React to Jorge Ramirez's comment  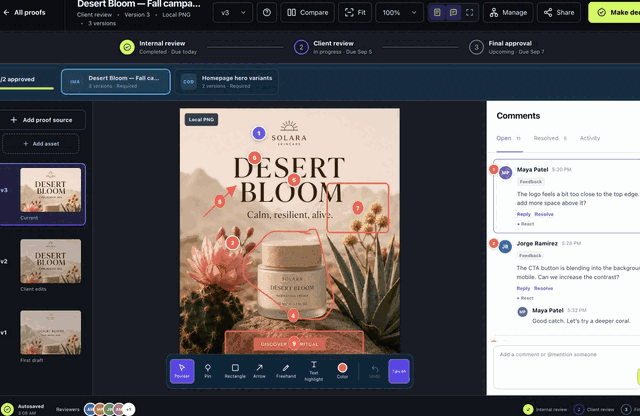point(525,298)
